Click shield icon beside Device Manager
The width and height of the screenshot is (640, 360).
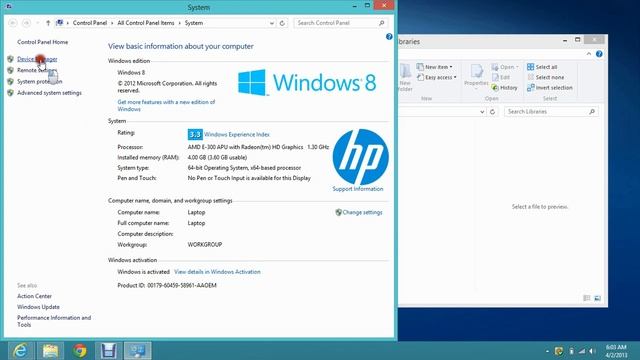coord(11,59)
